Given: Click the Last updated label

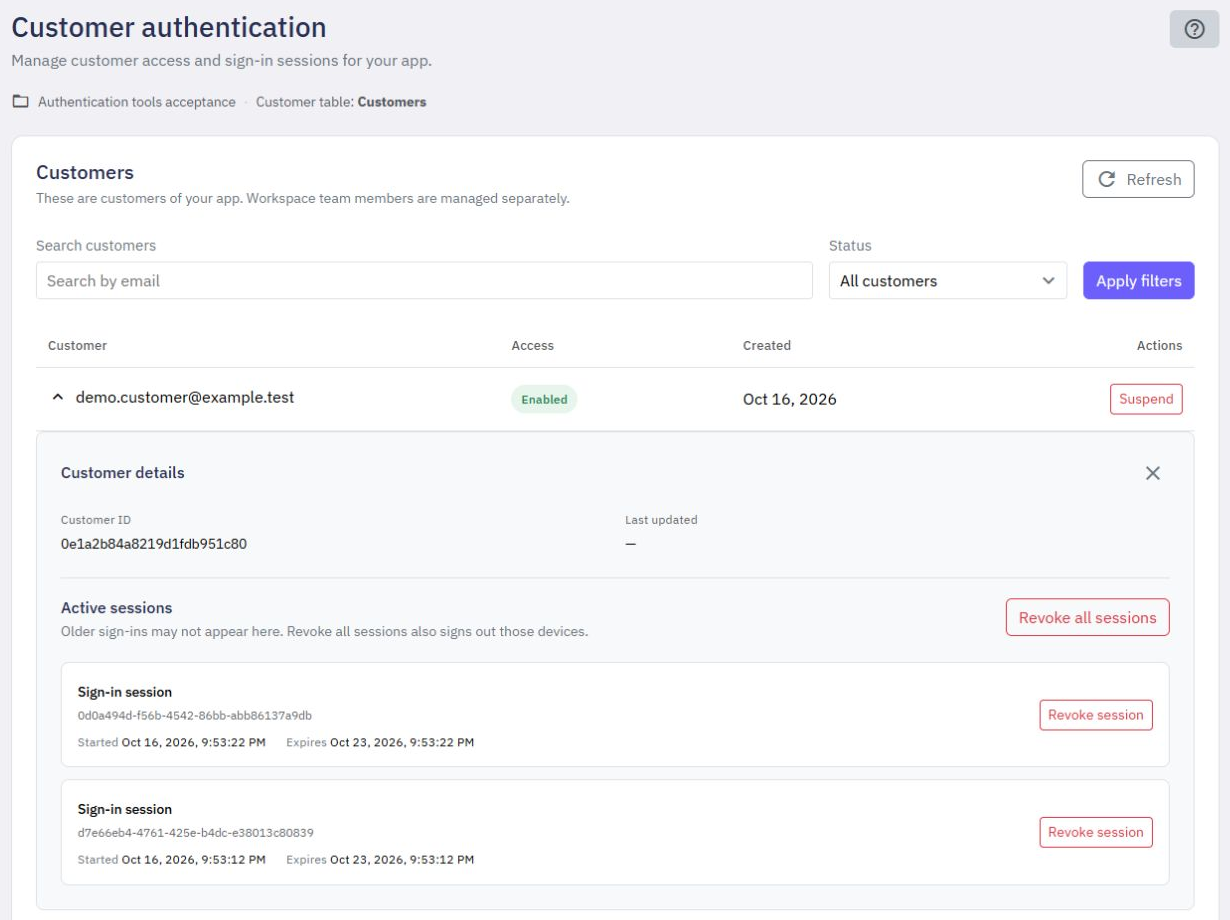Looking at the screenshot, I should [661, 520].
